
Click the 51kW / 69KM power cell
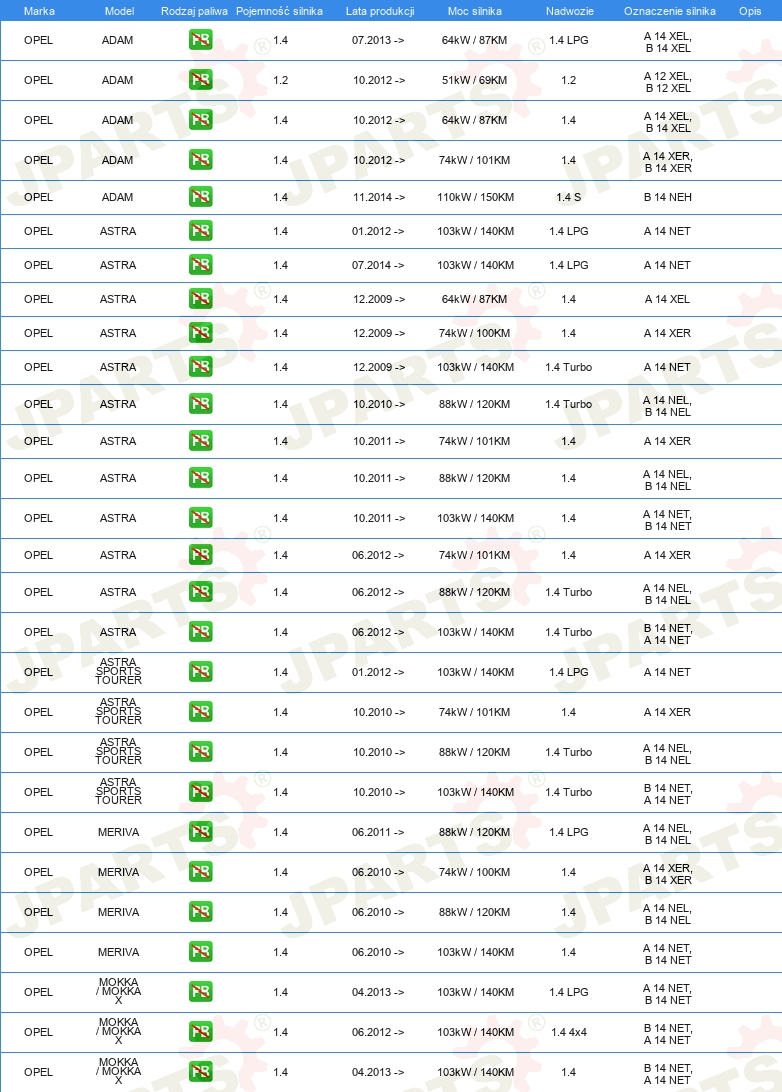(474, 80)
